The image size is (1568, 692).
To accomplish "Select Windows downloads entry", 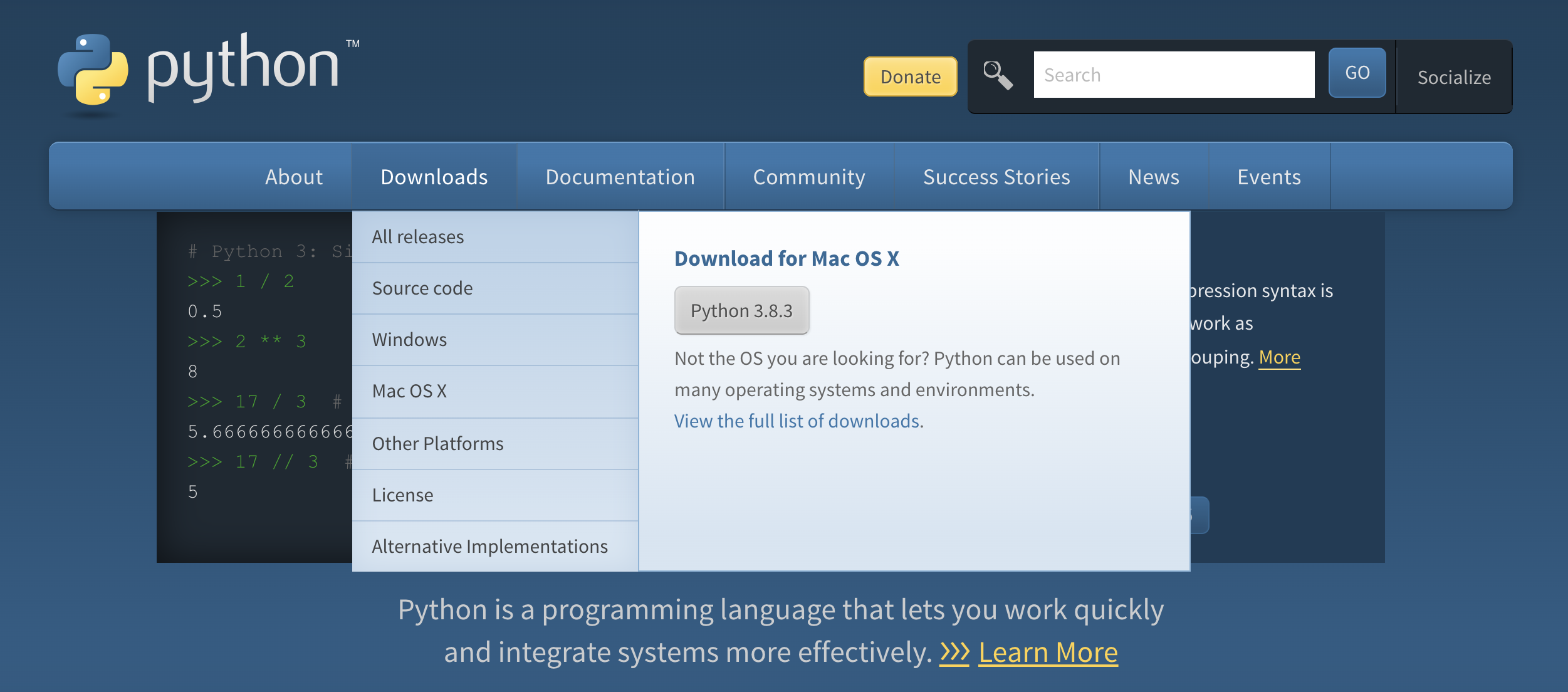I will tap(409, 340).
